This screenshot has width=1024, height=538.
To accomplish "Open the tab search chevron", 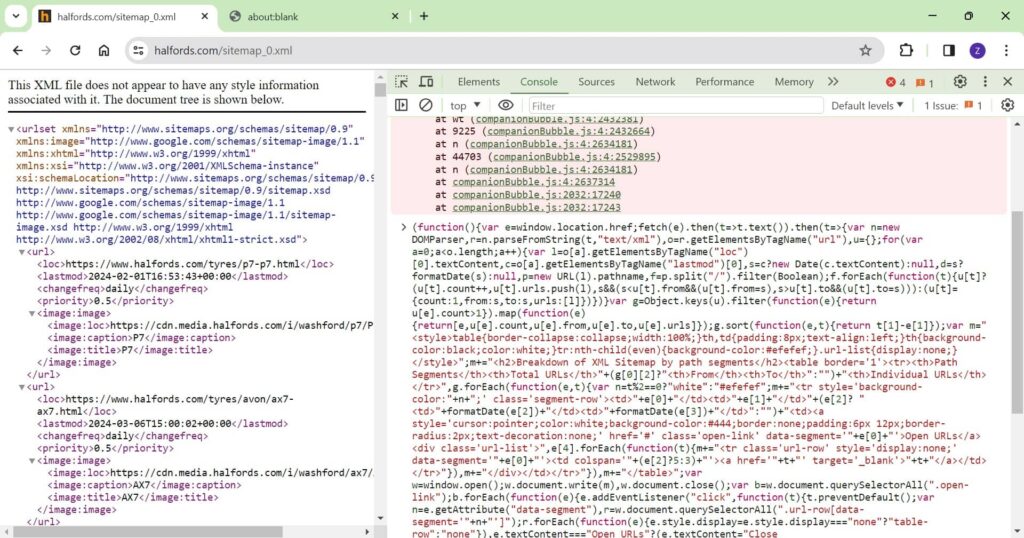I will pyautogui.click(x=16, y=16).
